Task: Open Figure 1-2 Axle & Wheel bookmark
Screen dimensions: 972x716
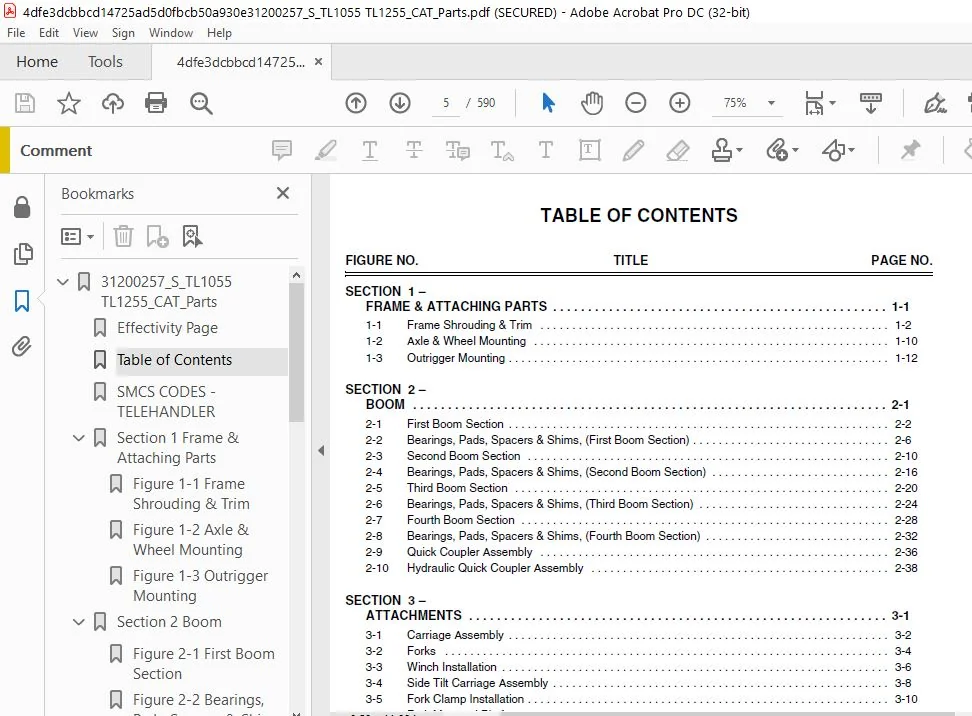Action: [x=191, y=539]
